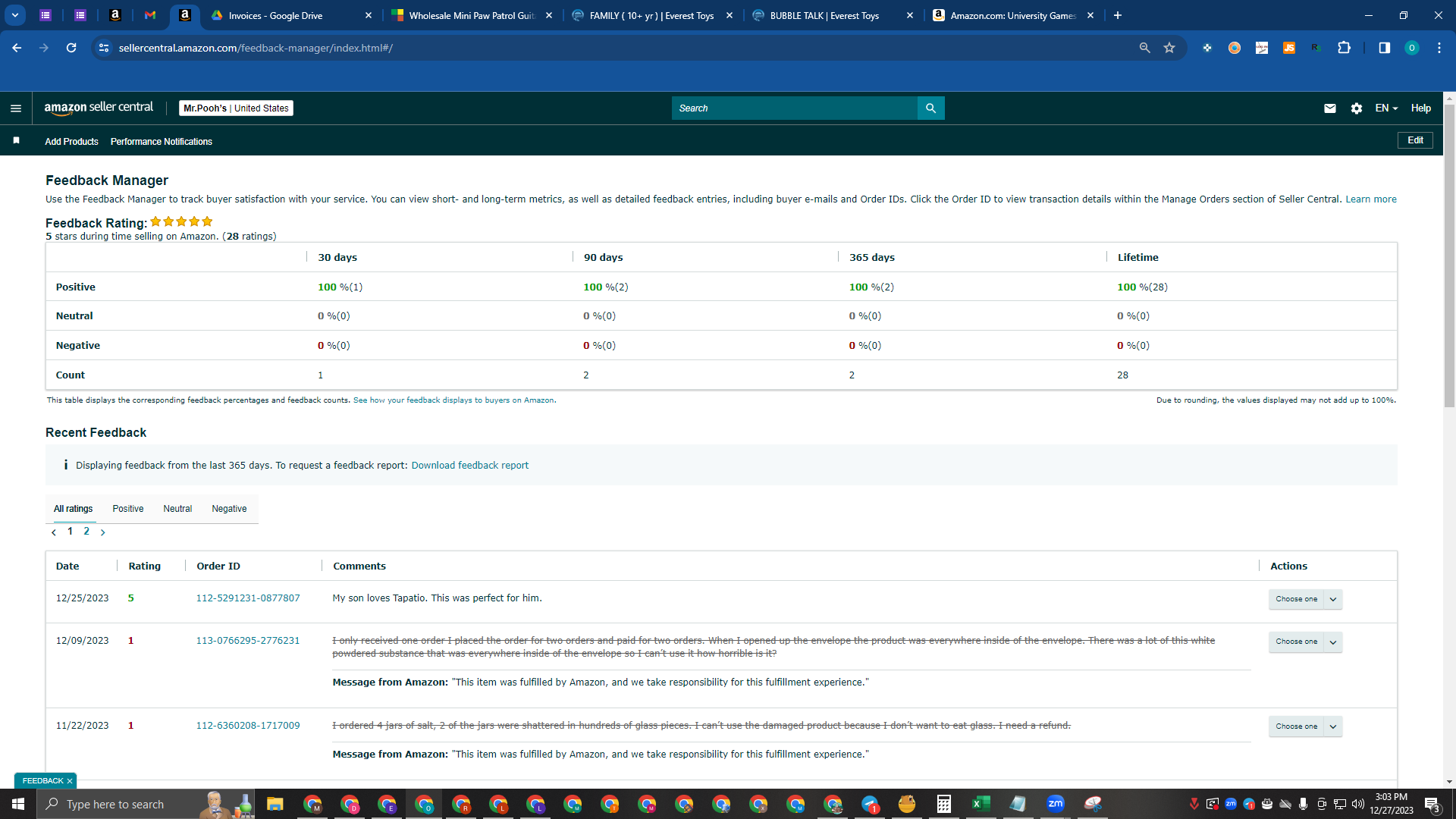Screen dimensions: 1456x819
Task: Open Choose one dropdown for 11/22/2023 feedback
Action: pyautogui.click(x=1305, y=726)
